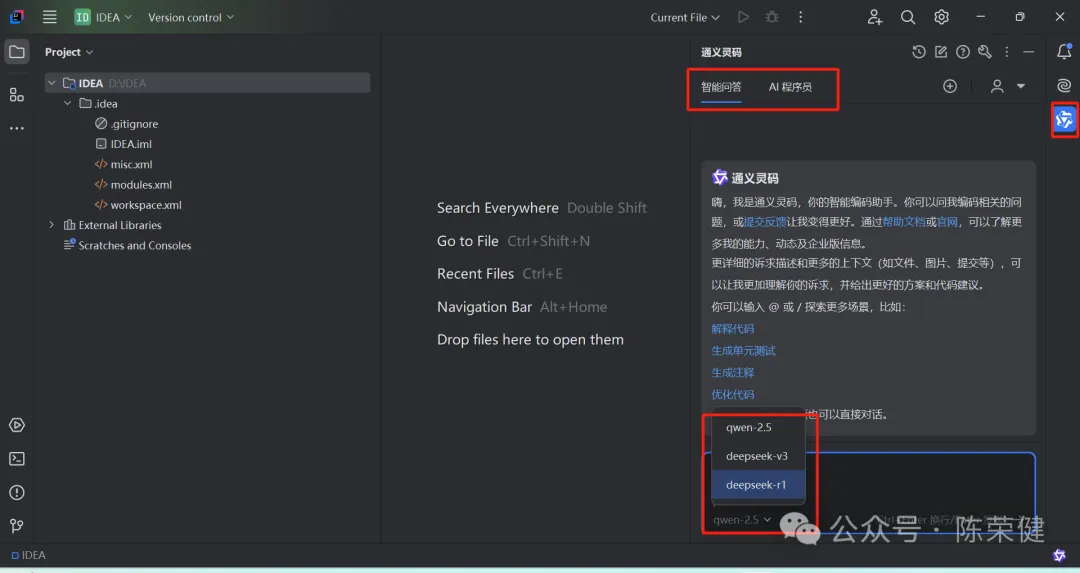Select misc.xml file

(123, 165)
